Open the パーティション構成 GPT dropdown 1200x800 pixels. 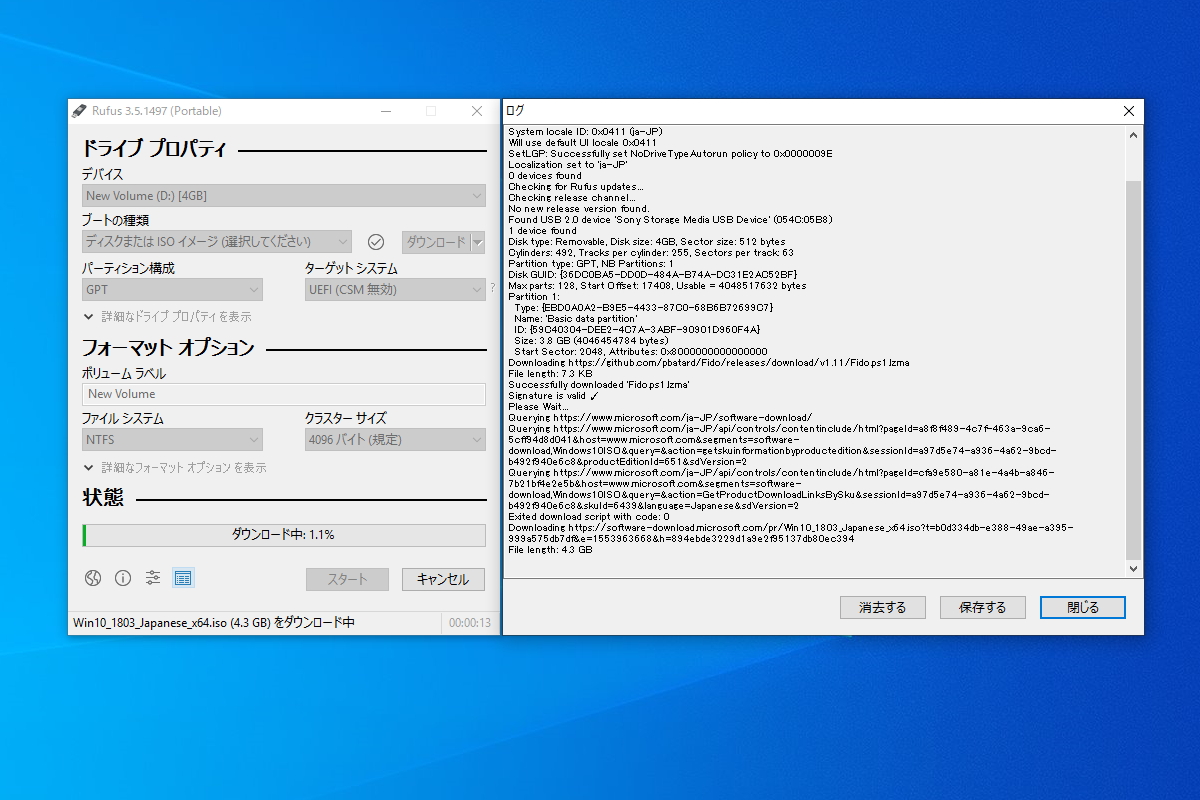[172, 289]
